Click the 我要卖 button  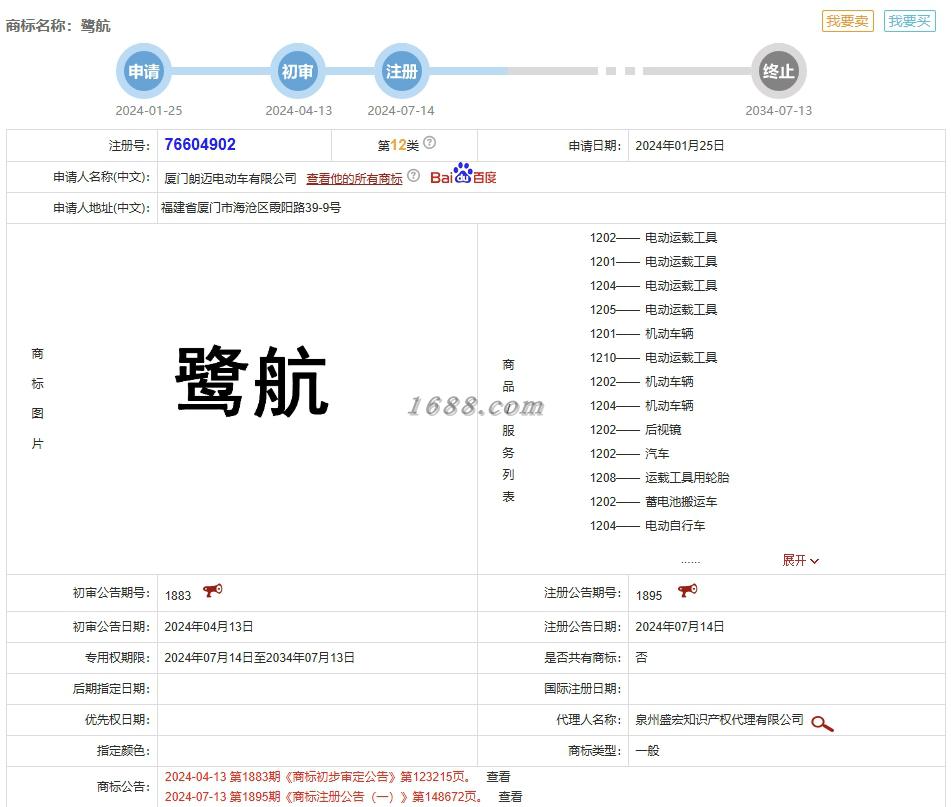click(847, 21)
